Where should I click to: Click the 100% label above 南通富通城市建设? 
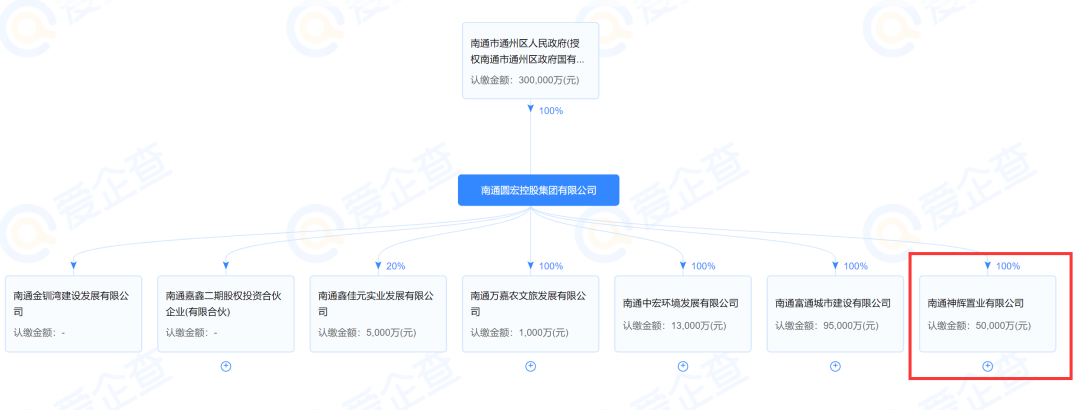(x=855, y=266)
